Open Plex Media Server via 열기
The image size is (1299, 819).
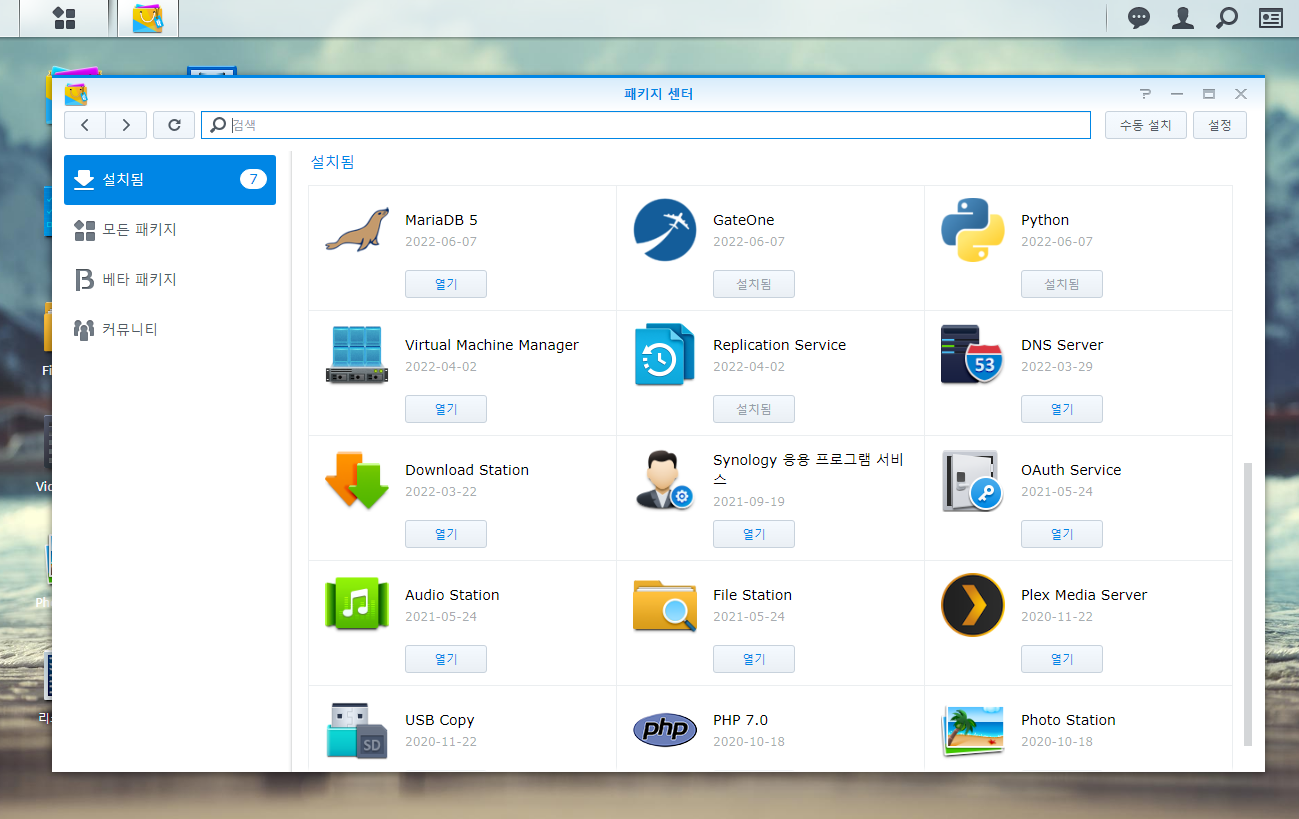point(1062,659)
